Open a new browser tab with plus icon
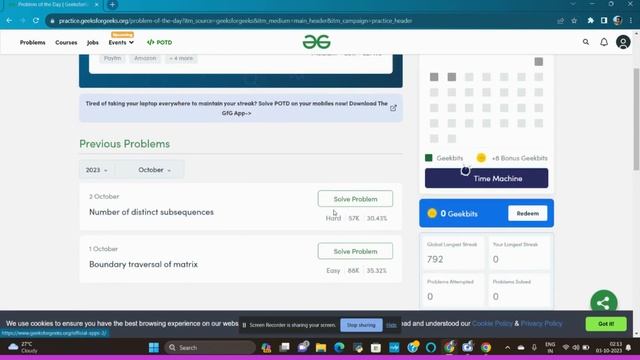The image size is (640, 360). click(x=112, y=5)
